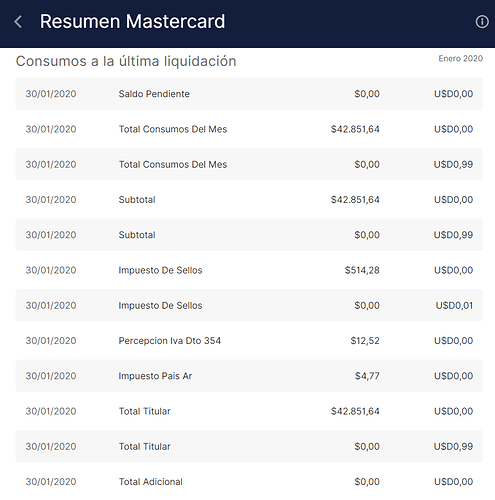
Task: Select Total Titular $42.851,64 row
Action: 249,411
